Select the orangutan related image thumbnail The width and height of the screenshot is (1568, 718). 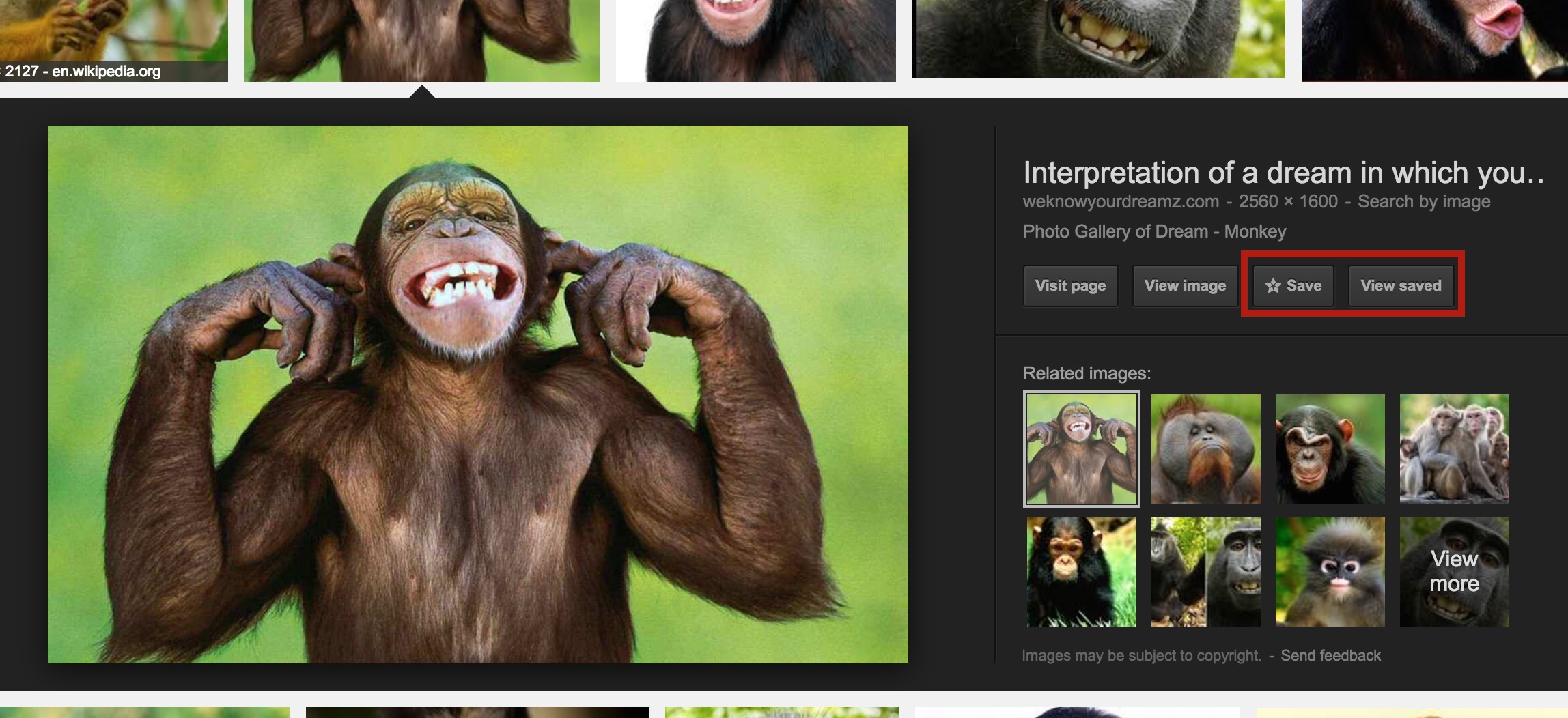click(1205, 449)
